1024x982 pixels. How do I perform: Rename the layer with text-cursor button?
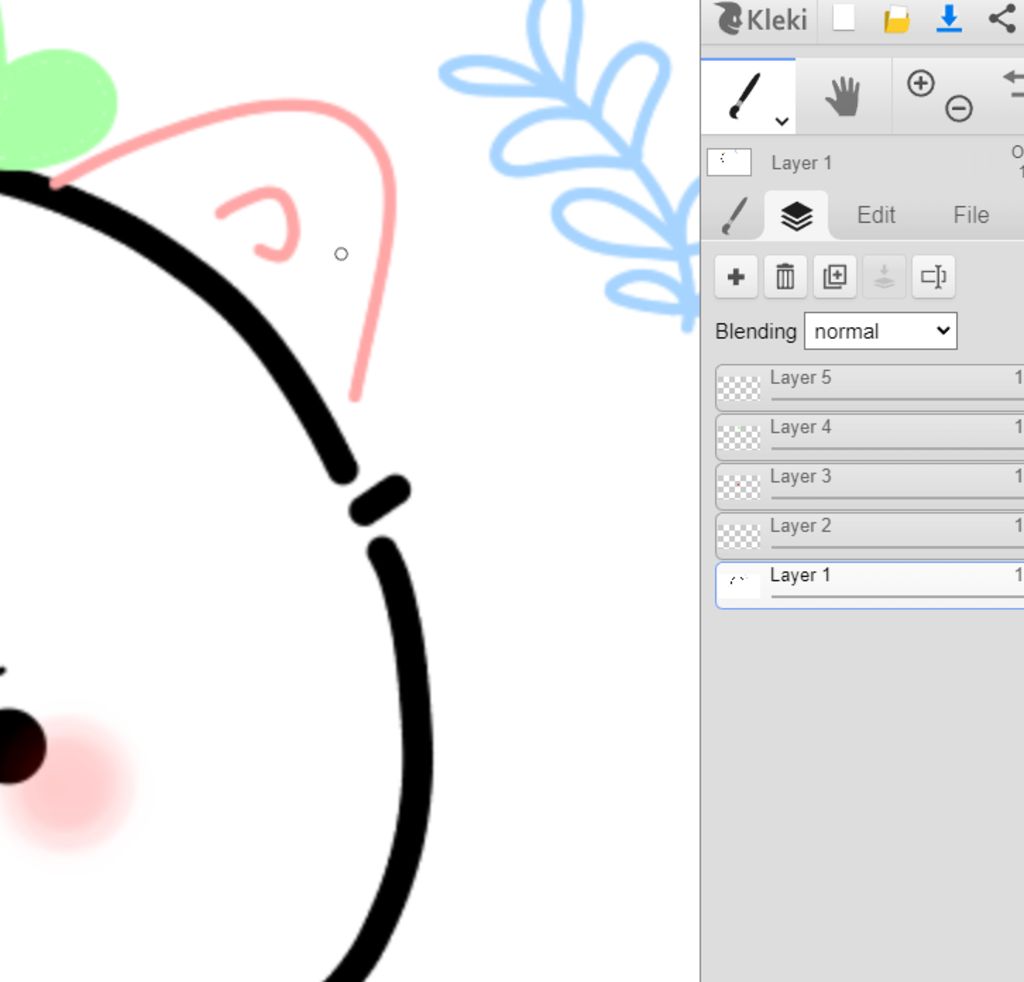[933, 277]
